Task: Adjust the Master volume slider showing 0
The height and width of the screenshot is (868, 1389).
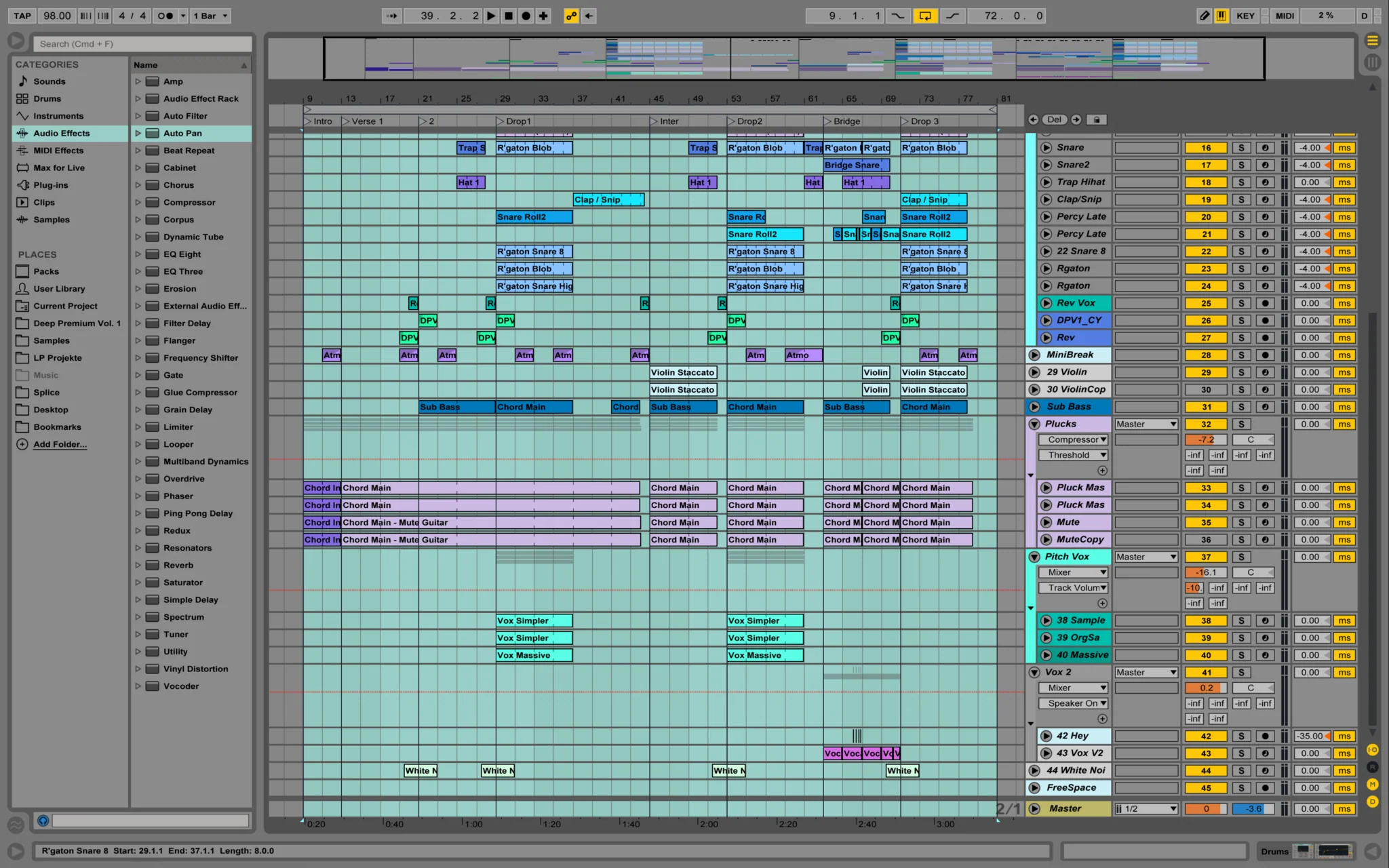Action: [1206, 809]
